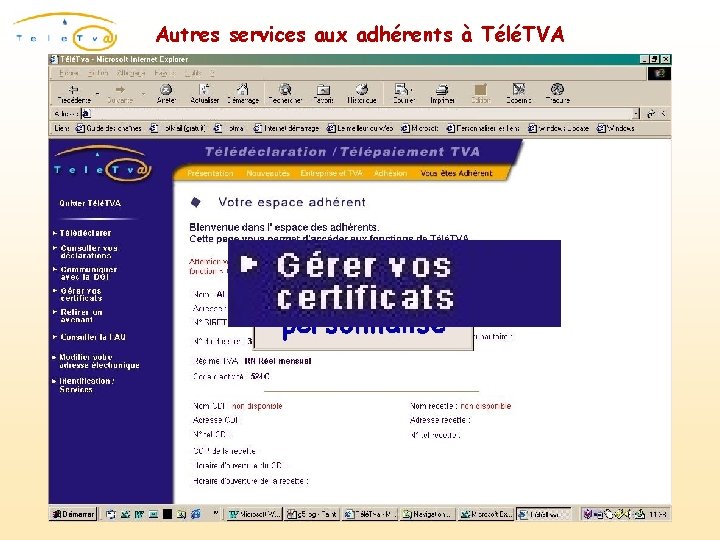Select the Vous êtes Adhérent tab

pyautogui.click(x=456, y=173)
